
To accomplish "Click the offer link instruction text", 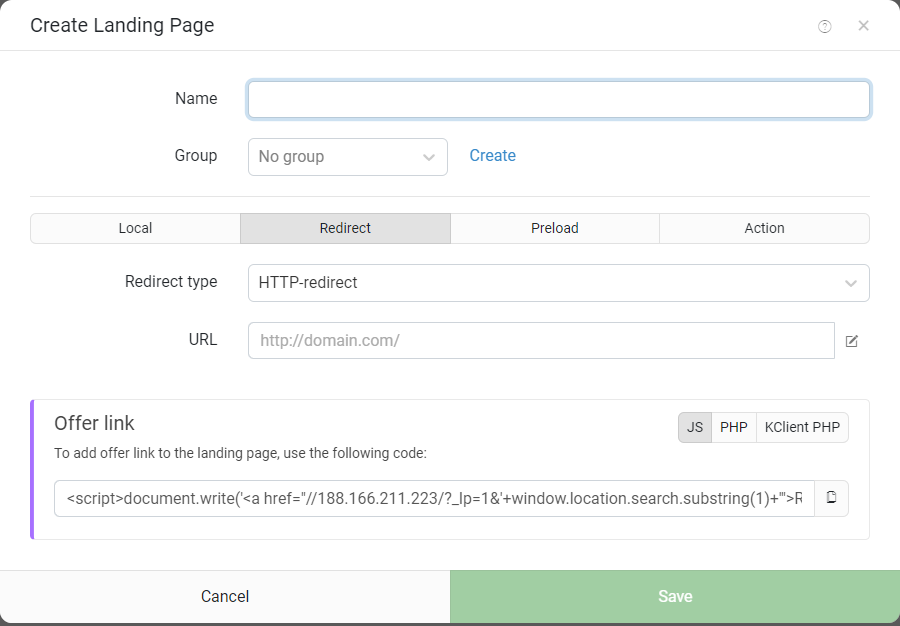I will tap(240, 453).
